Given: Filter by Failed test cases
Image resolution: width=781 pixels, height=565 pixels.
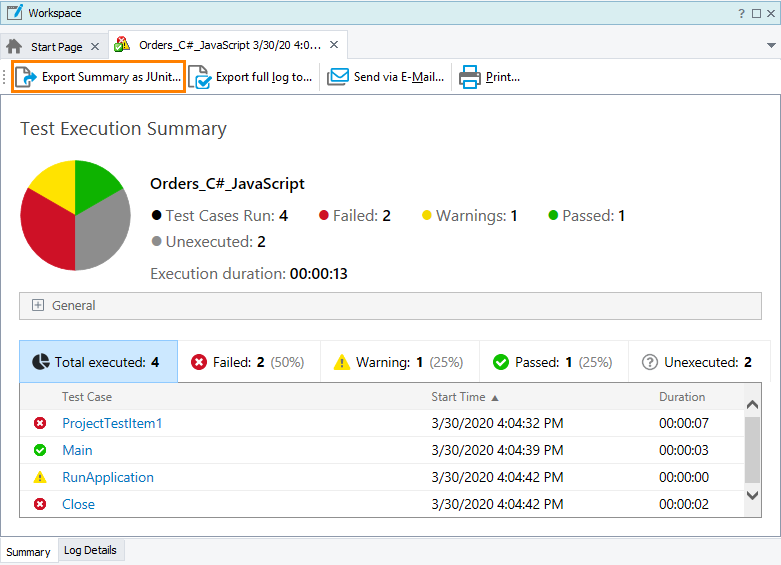Looking at the screenshot, I should tap(249, 362).
